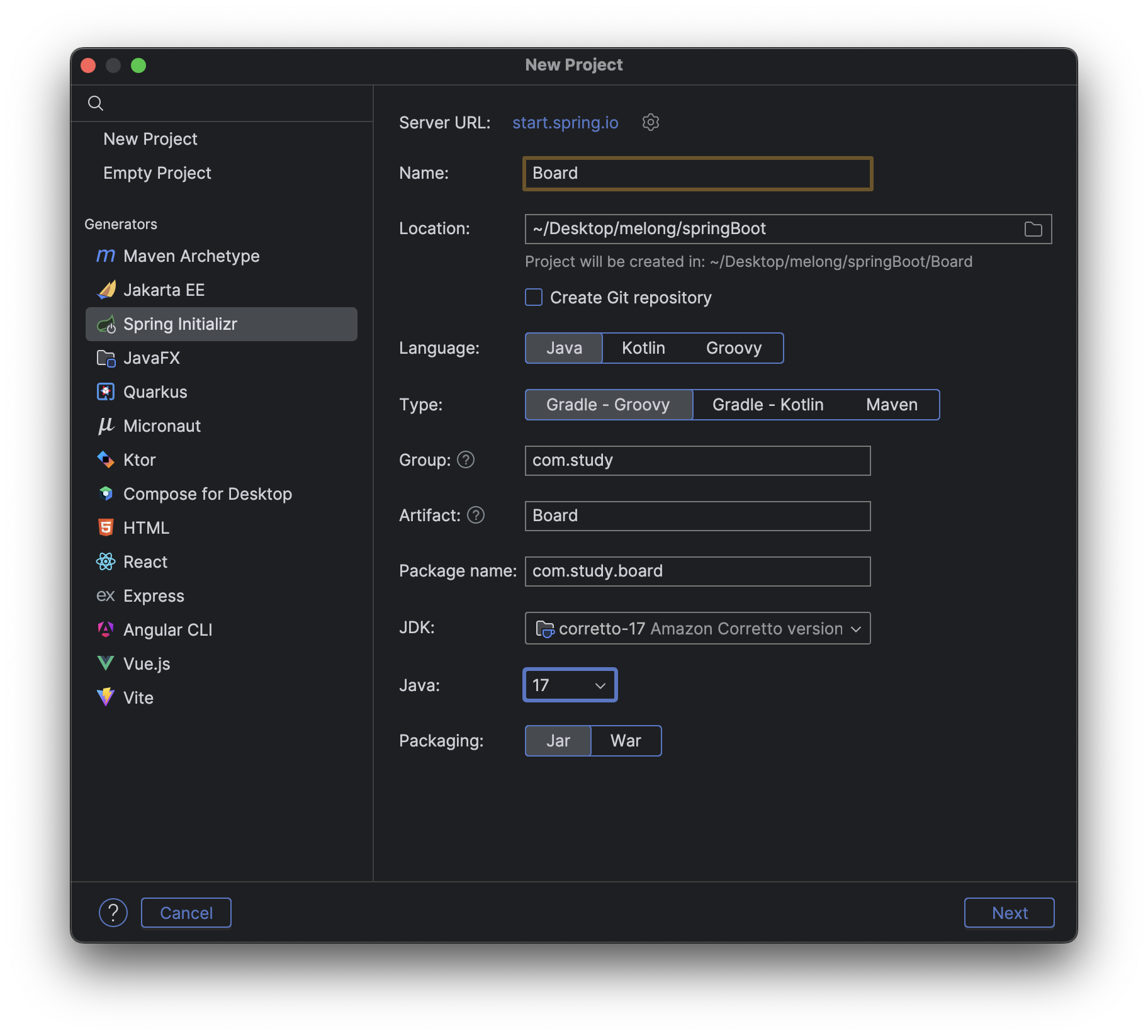Show help for the Group field

click(466, 460)
